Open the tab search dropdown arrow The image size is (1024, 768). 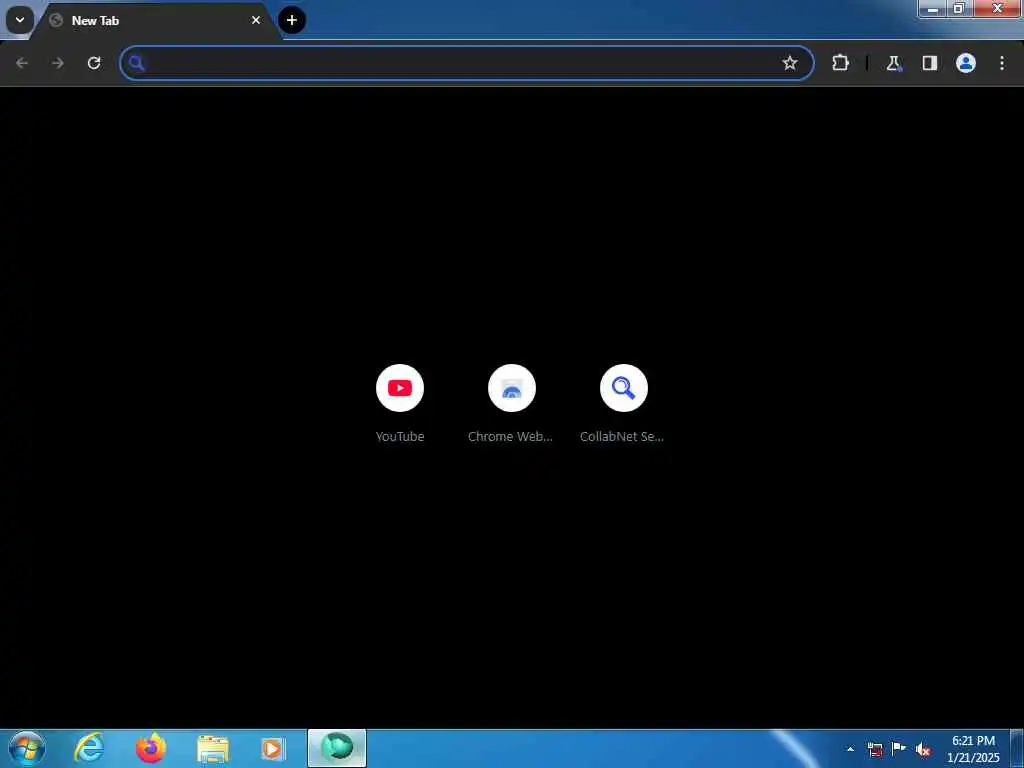[x=20, y=20]
